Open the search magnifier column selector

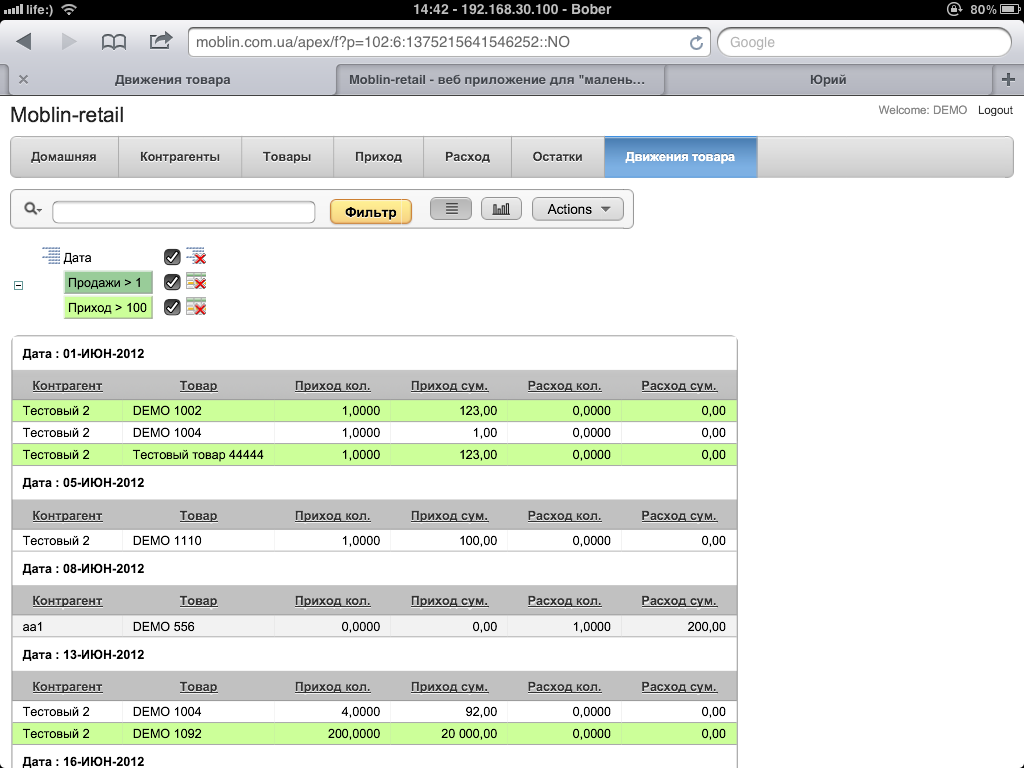[33, 209]
